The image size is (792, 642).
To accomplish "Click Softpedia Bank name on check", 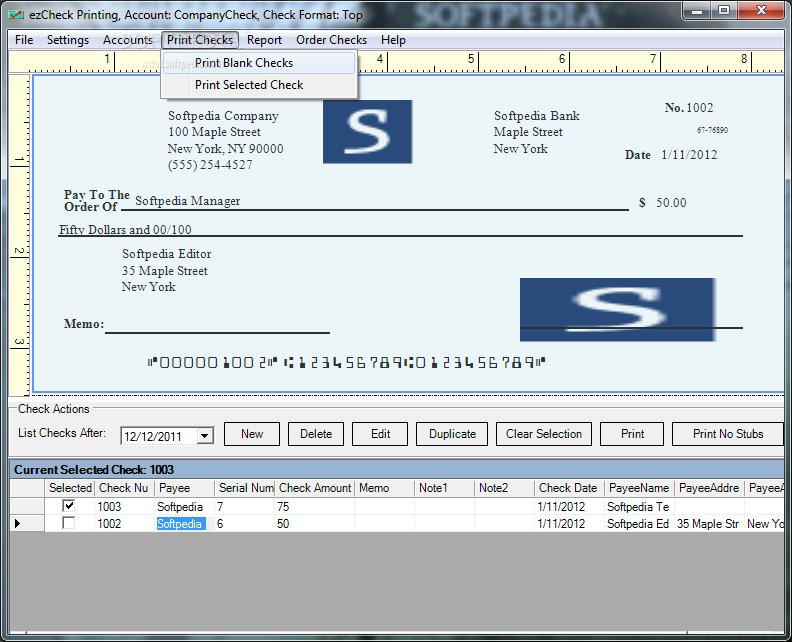I will click(x=536, y=116).
